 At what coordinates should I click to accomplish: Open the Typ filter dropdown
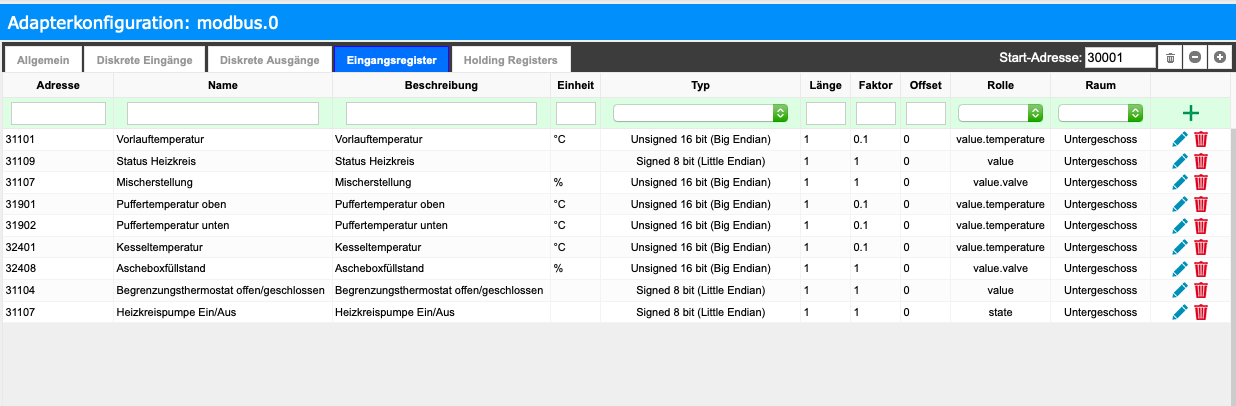(700, 114)
